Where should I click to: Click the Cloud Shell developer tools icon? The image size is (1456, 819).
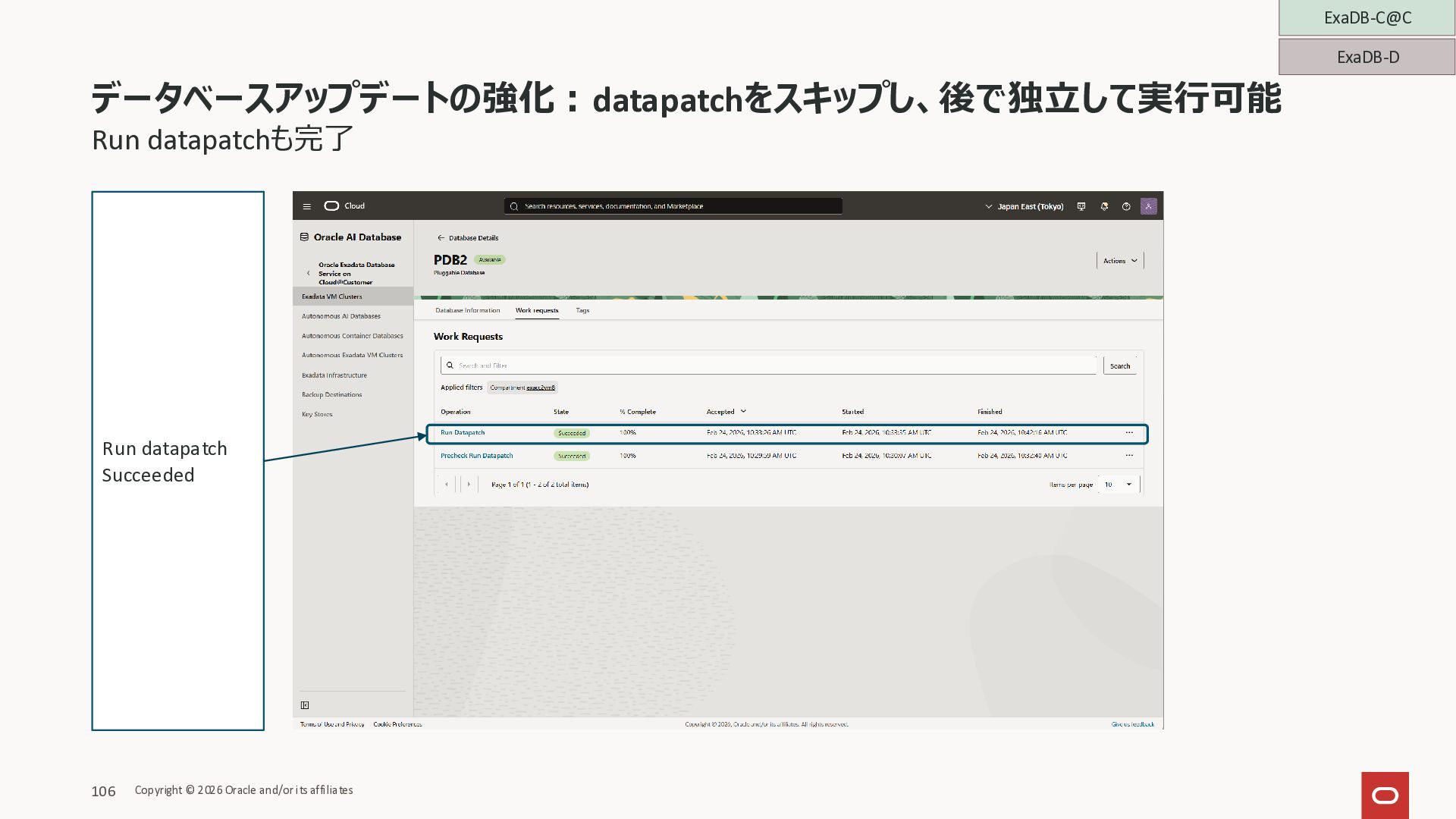tap(1081, 206)
